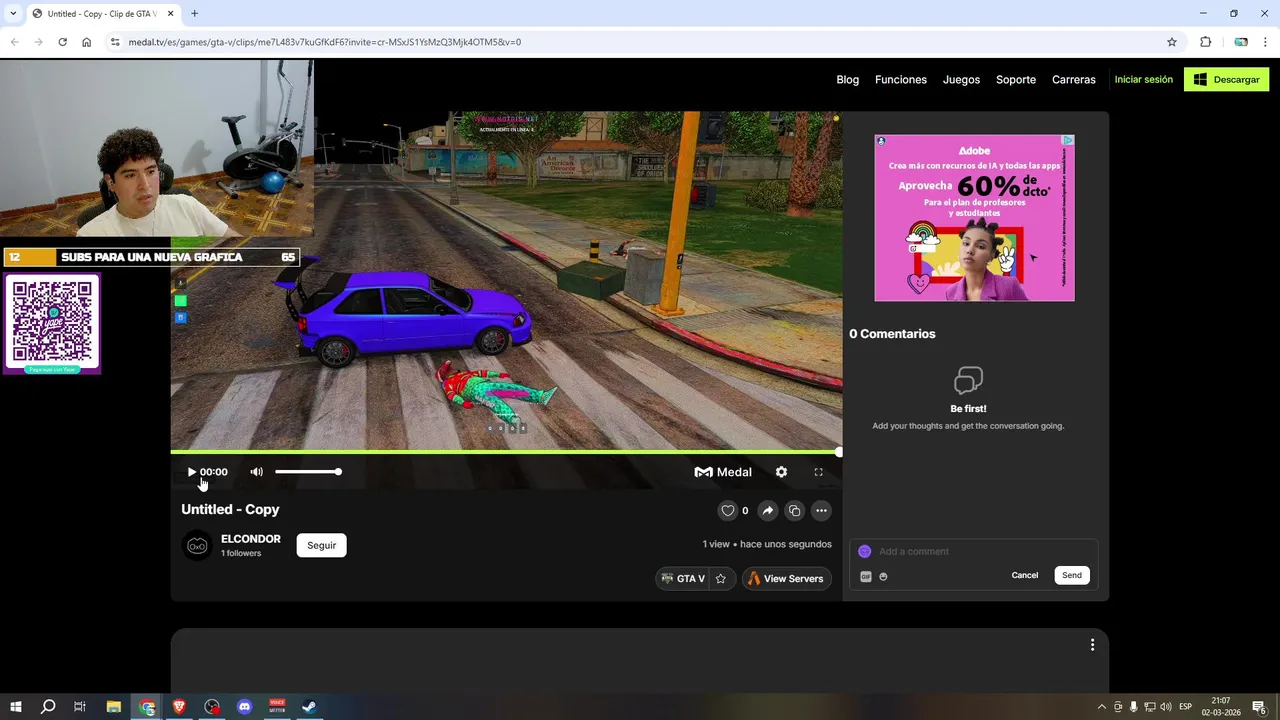
Task: Reload the page
Action: pyautogui.click(x=62, y=42)
